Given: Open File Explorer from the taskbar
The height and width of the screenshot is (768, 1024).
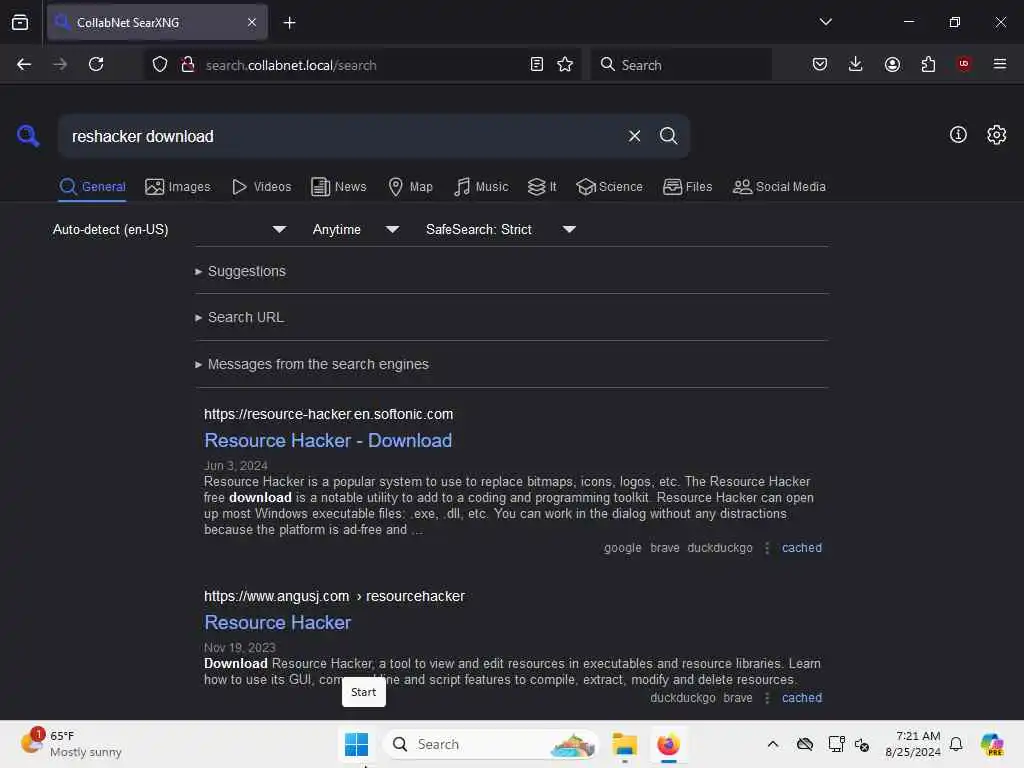Looking at the screenshot, I should tap(624, 744).
